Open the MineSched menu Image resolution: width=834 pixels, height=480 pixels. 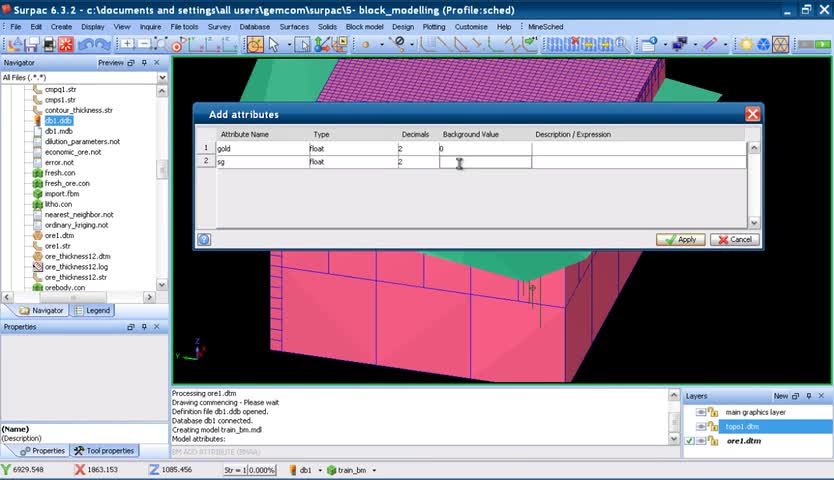click(545, 27)
